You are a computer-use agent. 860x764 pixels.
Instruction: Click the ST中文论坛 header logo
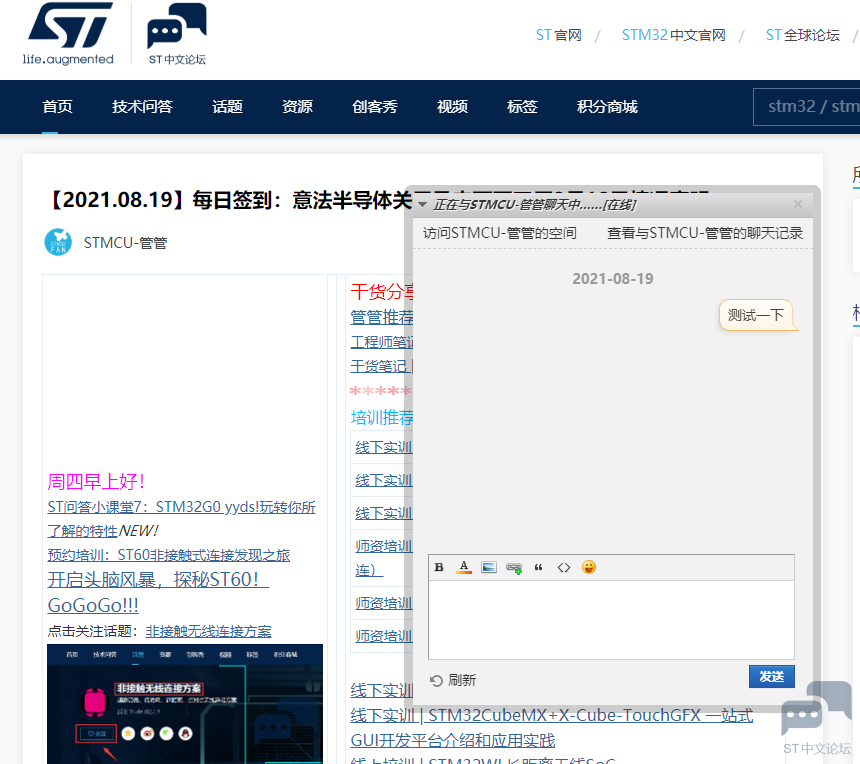tap(177, 33)
